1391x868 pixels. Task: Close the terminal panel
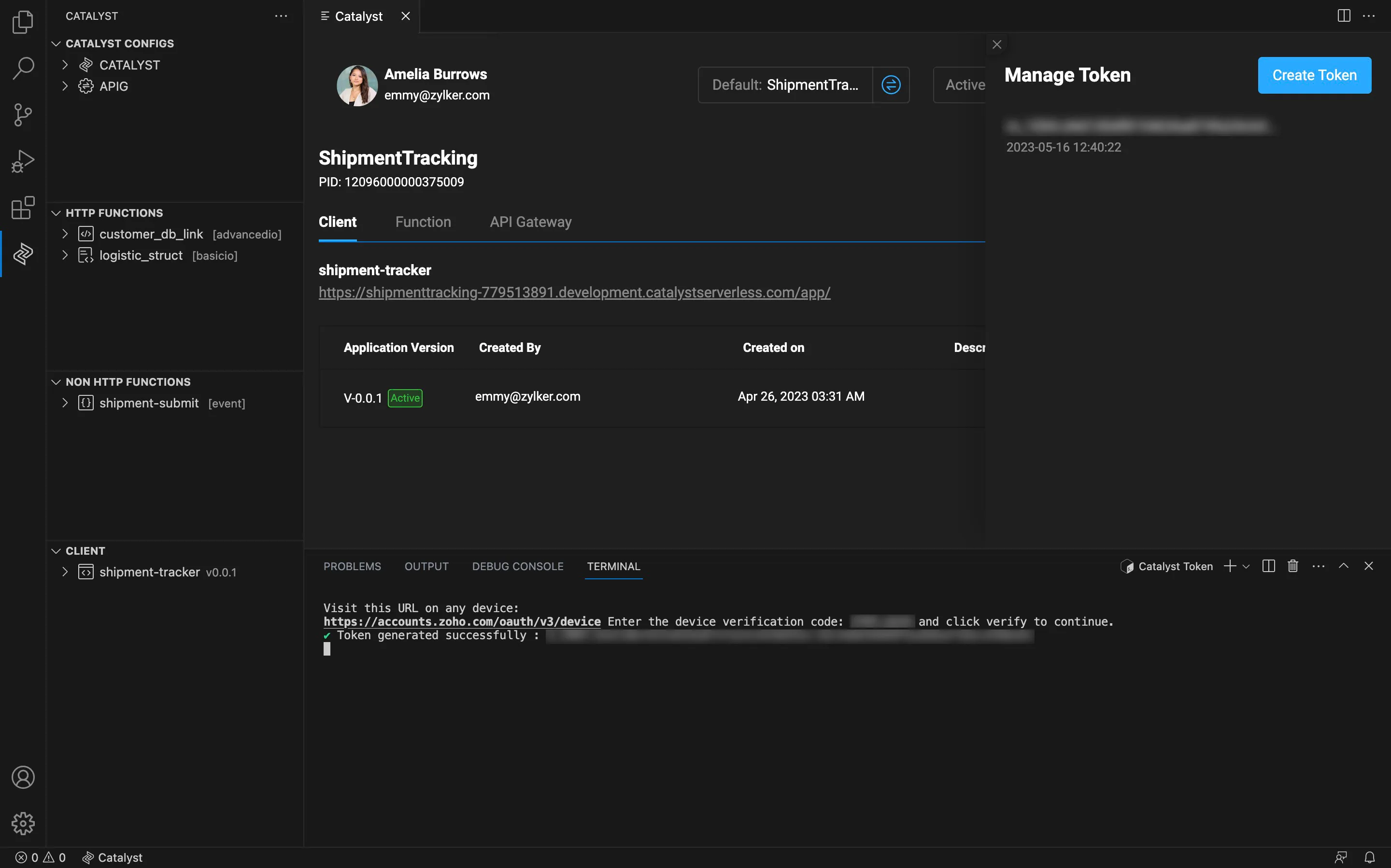pyautogui.click(x=1369, y=566)
